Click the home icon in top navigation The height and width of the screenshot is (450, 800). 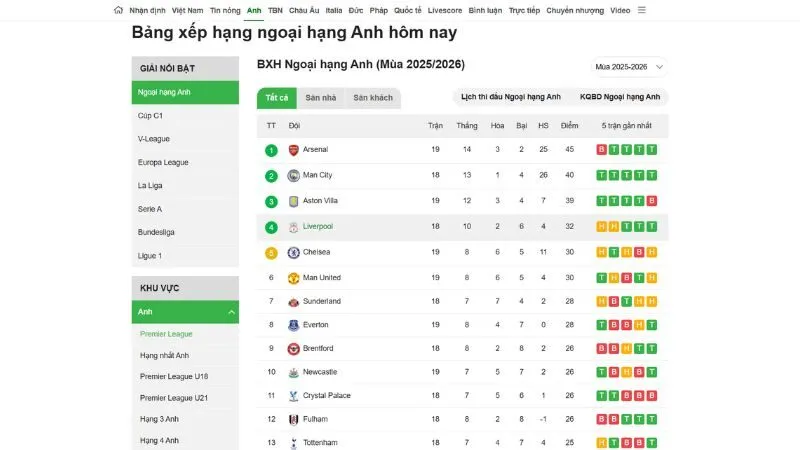(x=118, y=10)
